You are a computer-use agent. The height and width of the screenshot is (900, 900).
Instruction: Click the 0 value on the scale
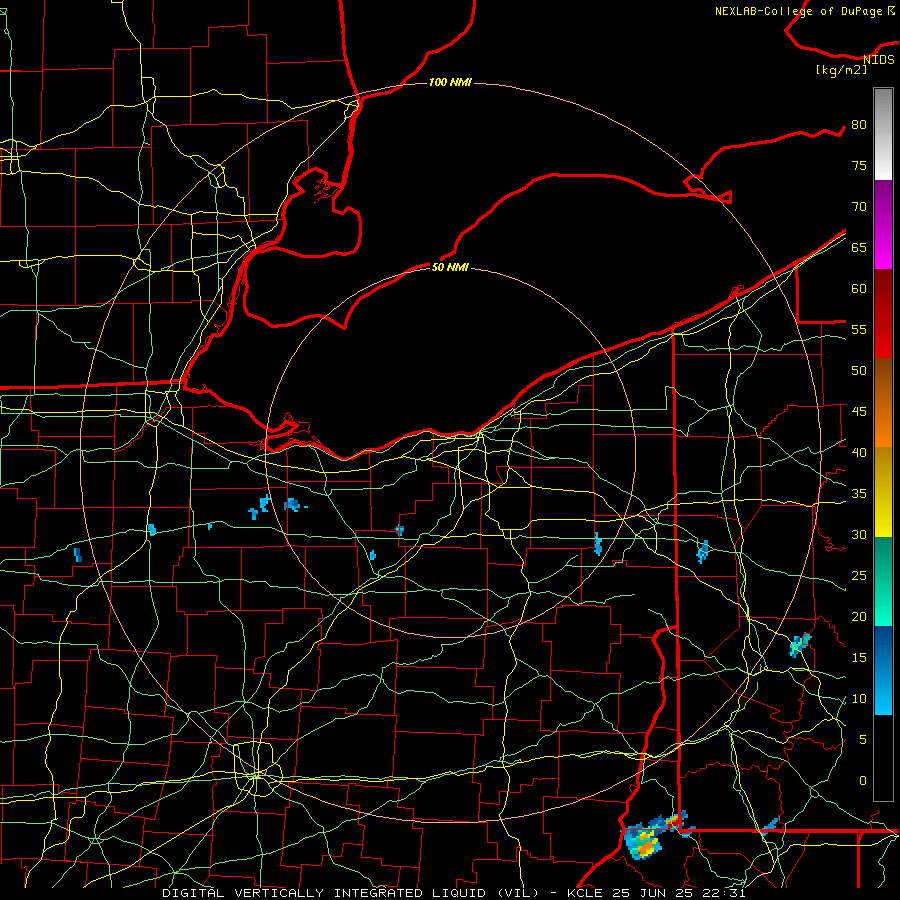863,781
